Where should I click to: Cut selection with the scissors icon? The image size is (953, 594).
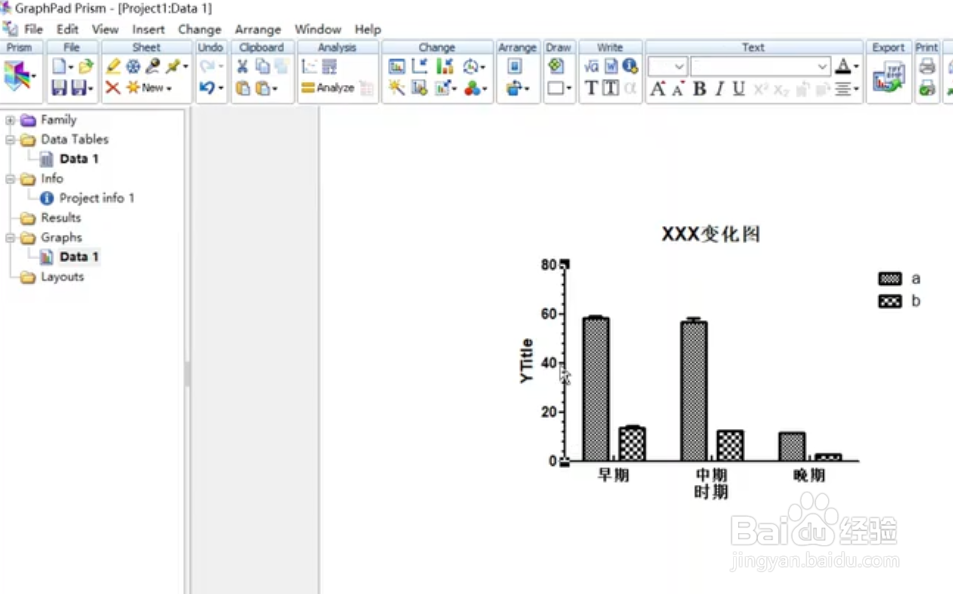point(244,64)
